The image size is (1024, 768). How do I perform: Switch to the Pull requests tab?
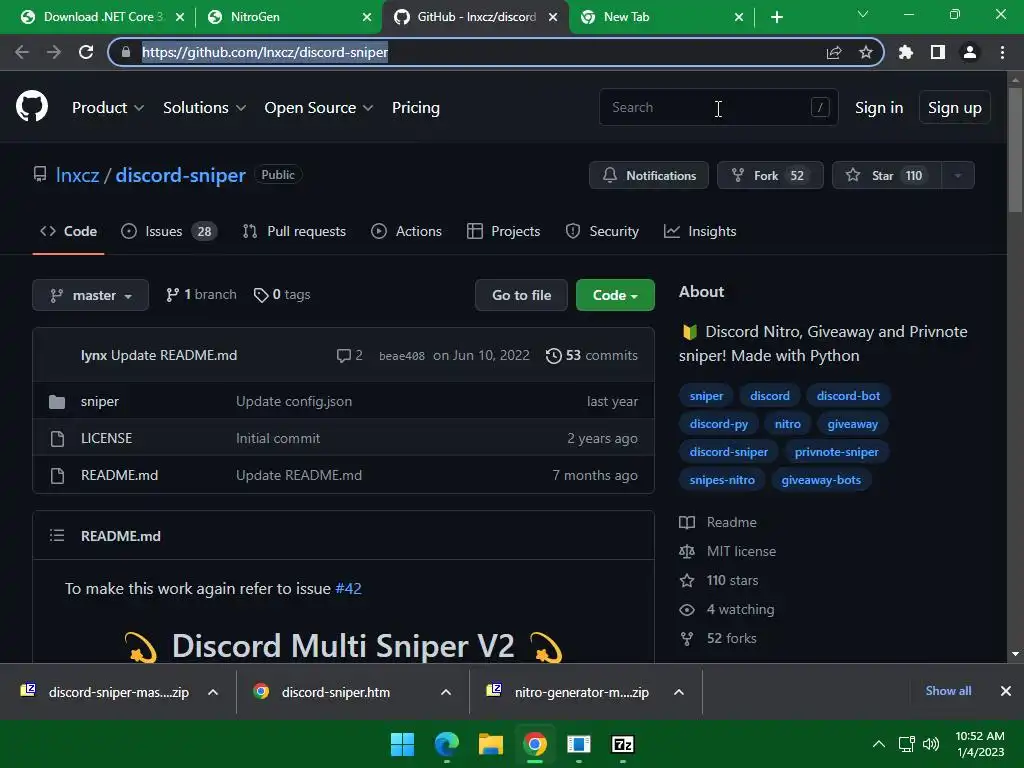coord(294,231)
